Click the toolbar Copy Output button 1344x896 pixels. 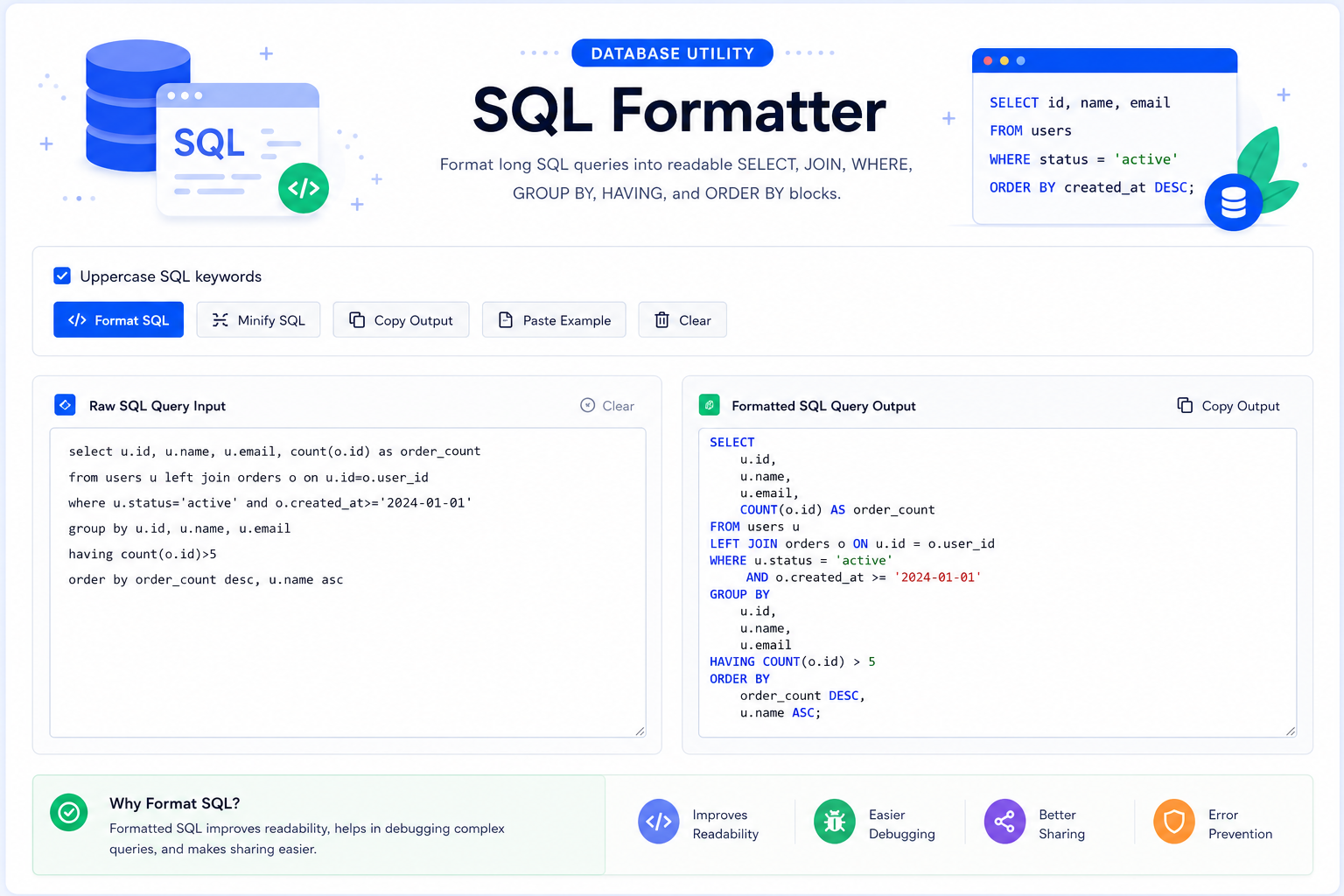pos(401,320)
